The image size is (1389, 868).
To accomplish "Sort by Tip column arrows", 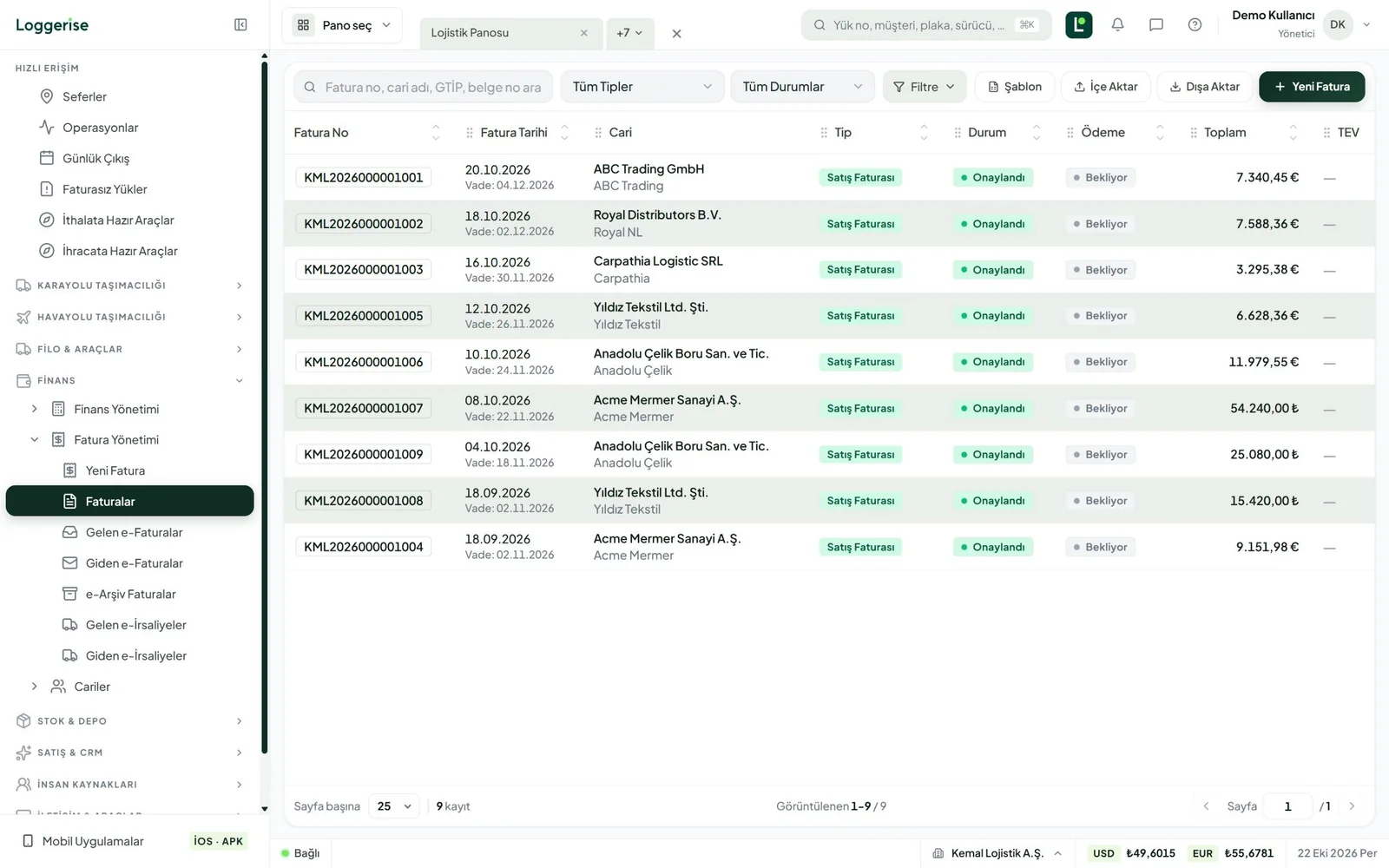I will [924, 133].
